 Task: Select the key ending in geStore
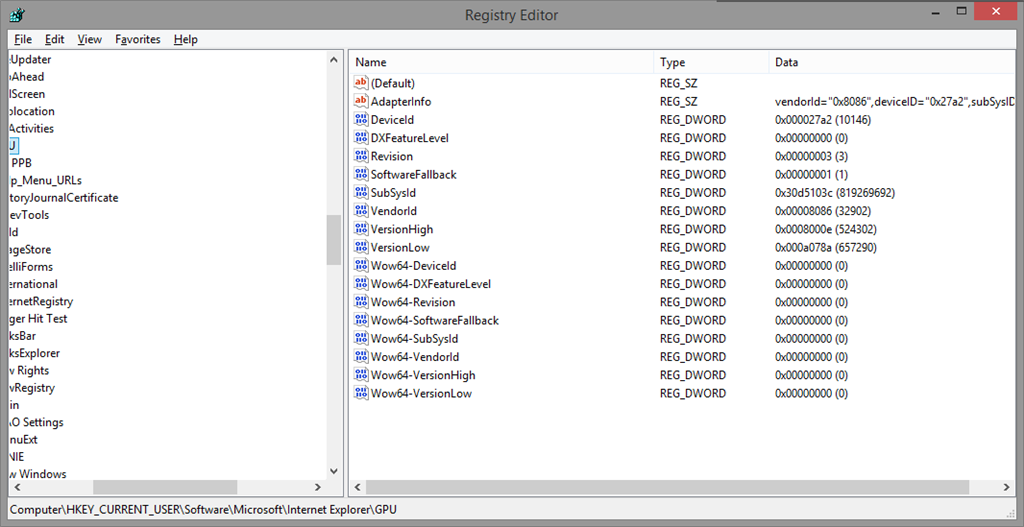click(31, 249)
